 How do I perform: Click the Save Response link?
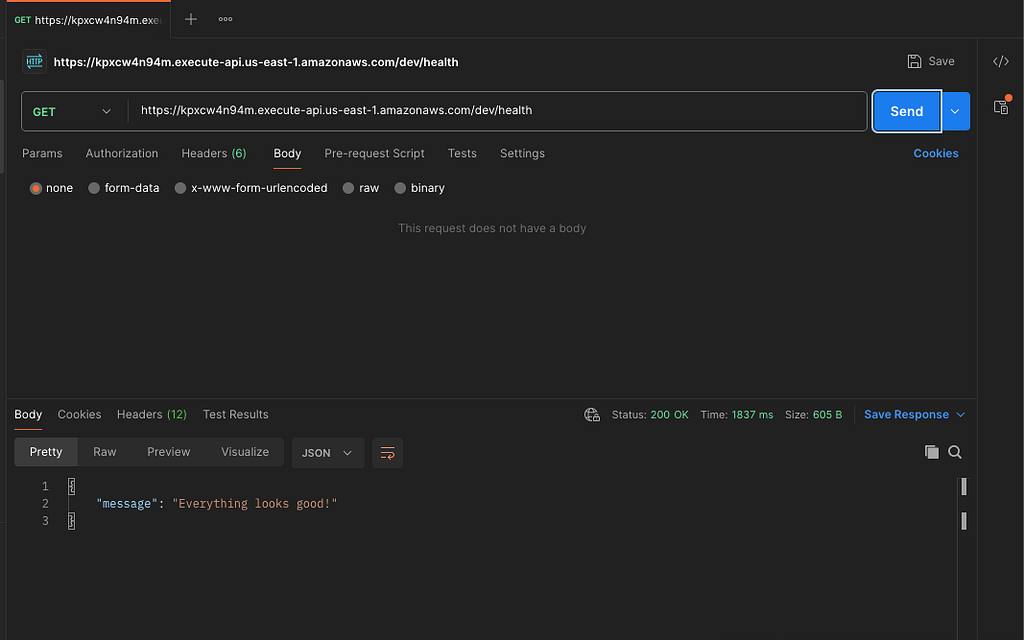coord(906,415)
